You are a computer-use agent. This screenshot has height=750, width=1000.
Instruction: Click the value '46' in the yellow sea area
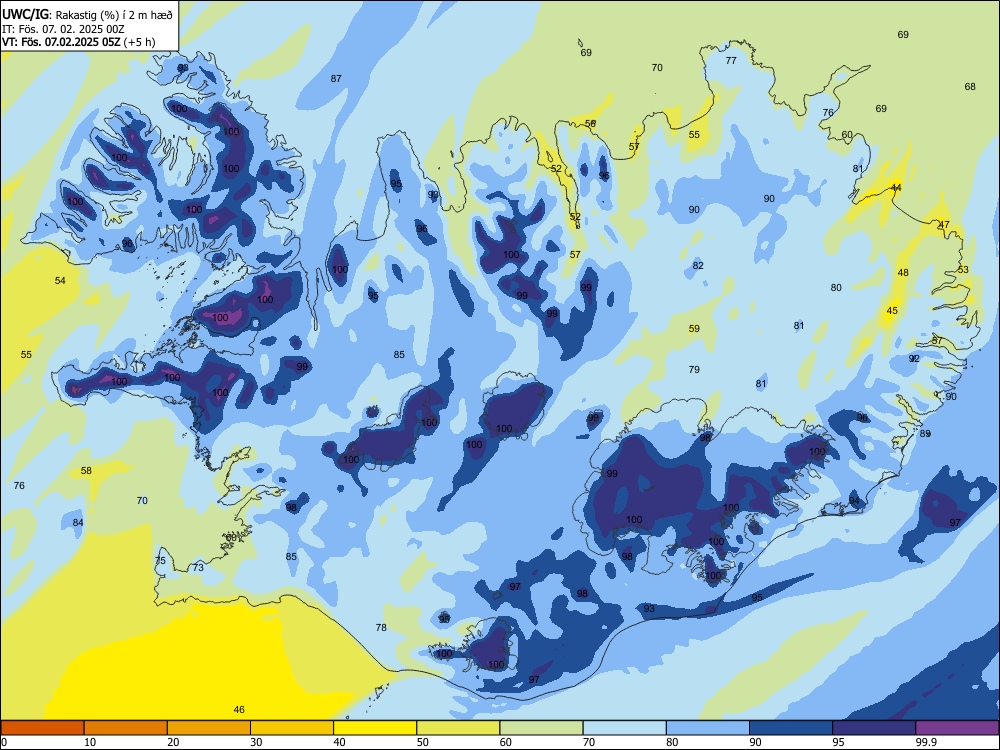pyautogui.click(x=239, y=710)
